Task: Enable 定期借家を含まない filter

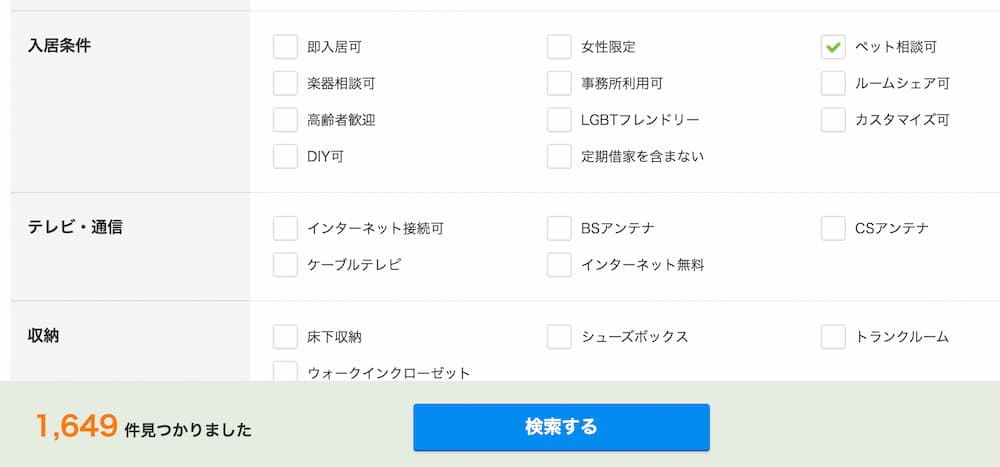Action: pyautogui.click(x=559, y=156)
